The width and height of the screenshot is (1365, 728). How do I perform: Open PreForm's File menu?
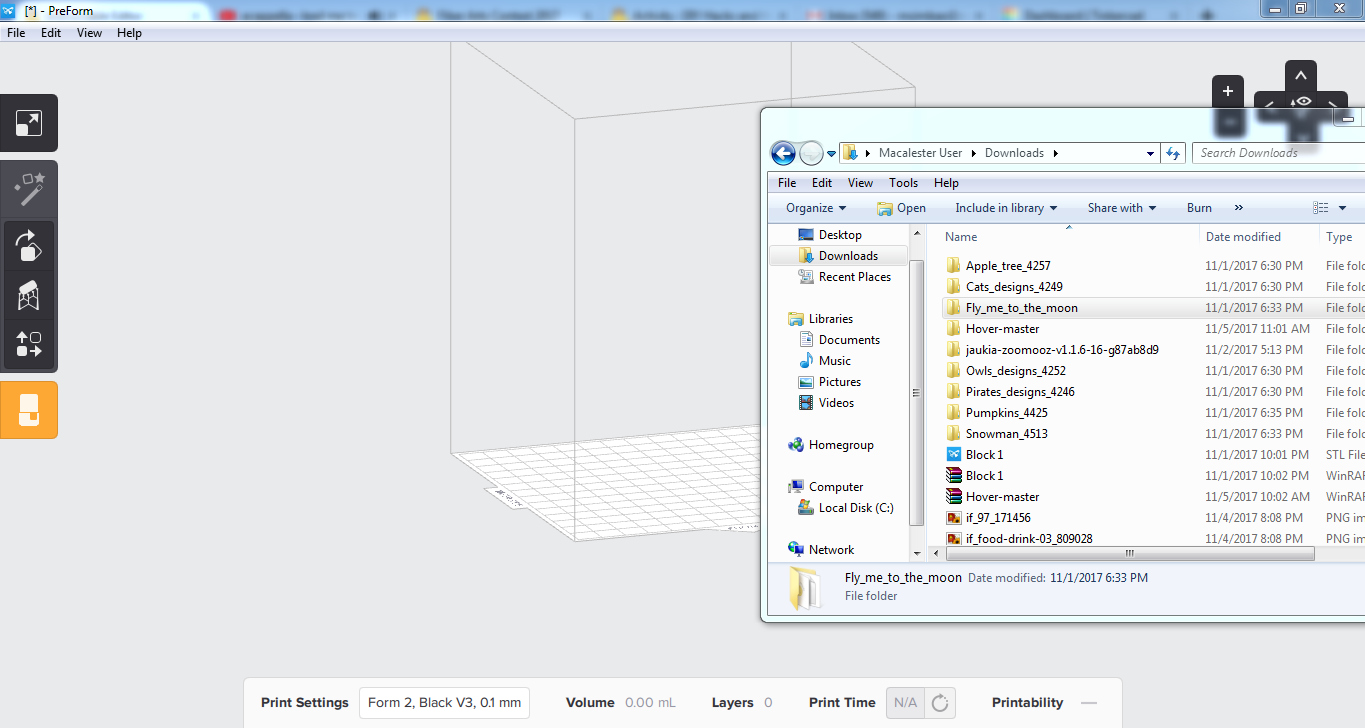[x=16, y=33]
